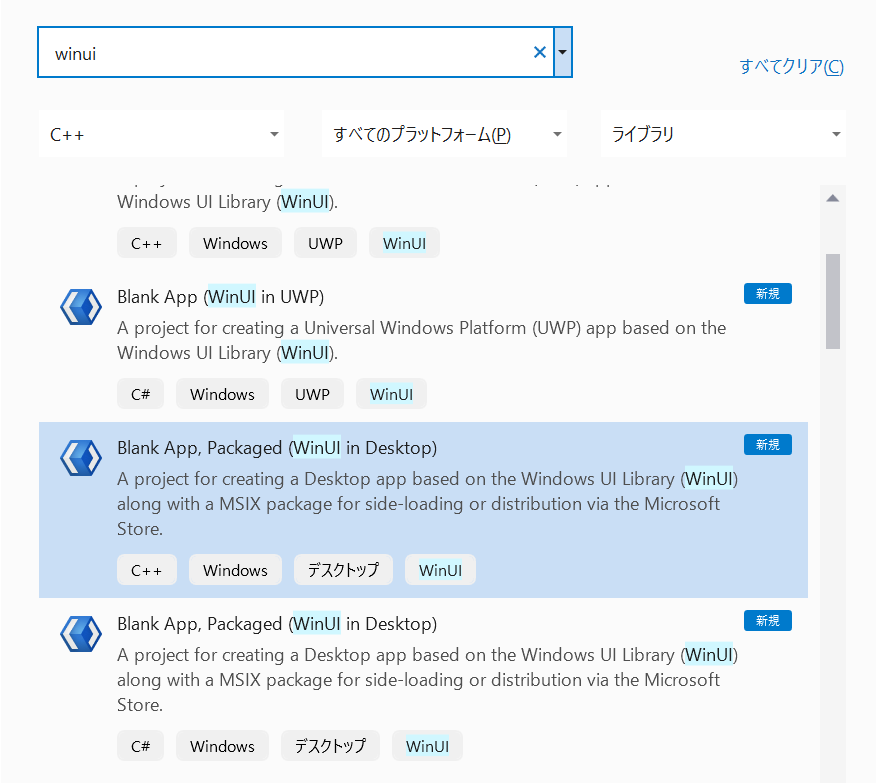This screenshot has height=783, width=876.
Task: Open the ライブラリ project type dropdown
Action: [x=723, y=134]
